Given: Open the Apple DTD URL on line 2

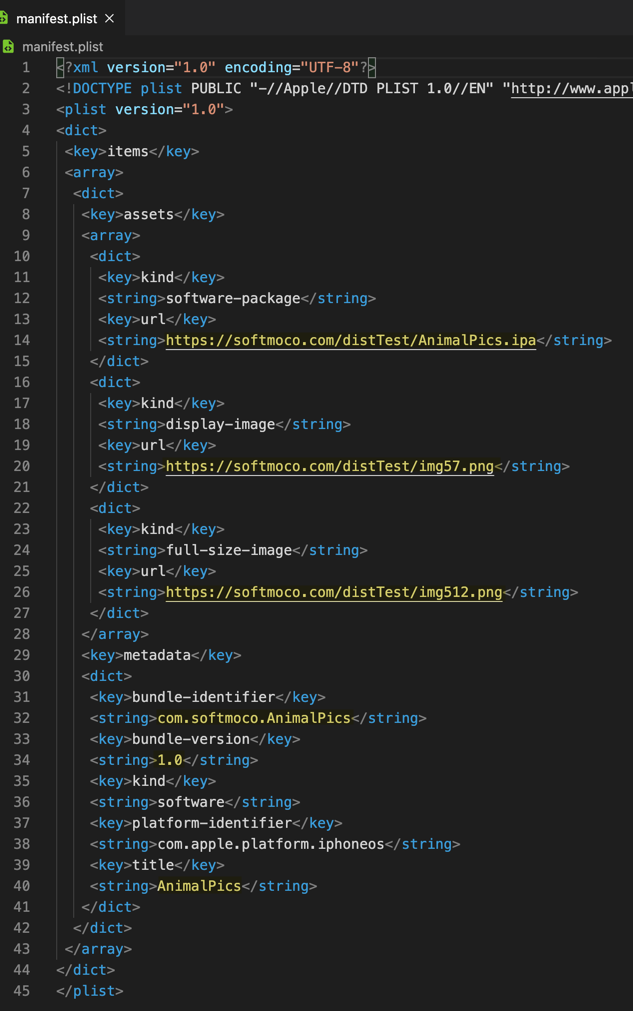Looking at the screenshot, I should [x=570, y=88].
